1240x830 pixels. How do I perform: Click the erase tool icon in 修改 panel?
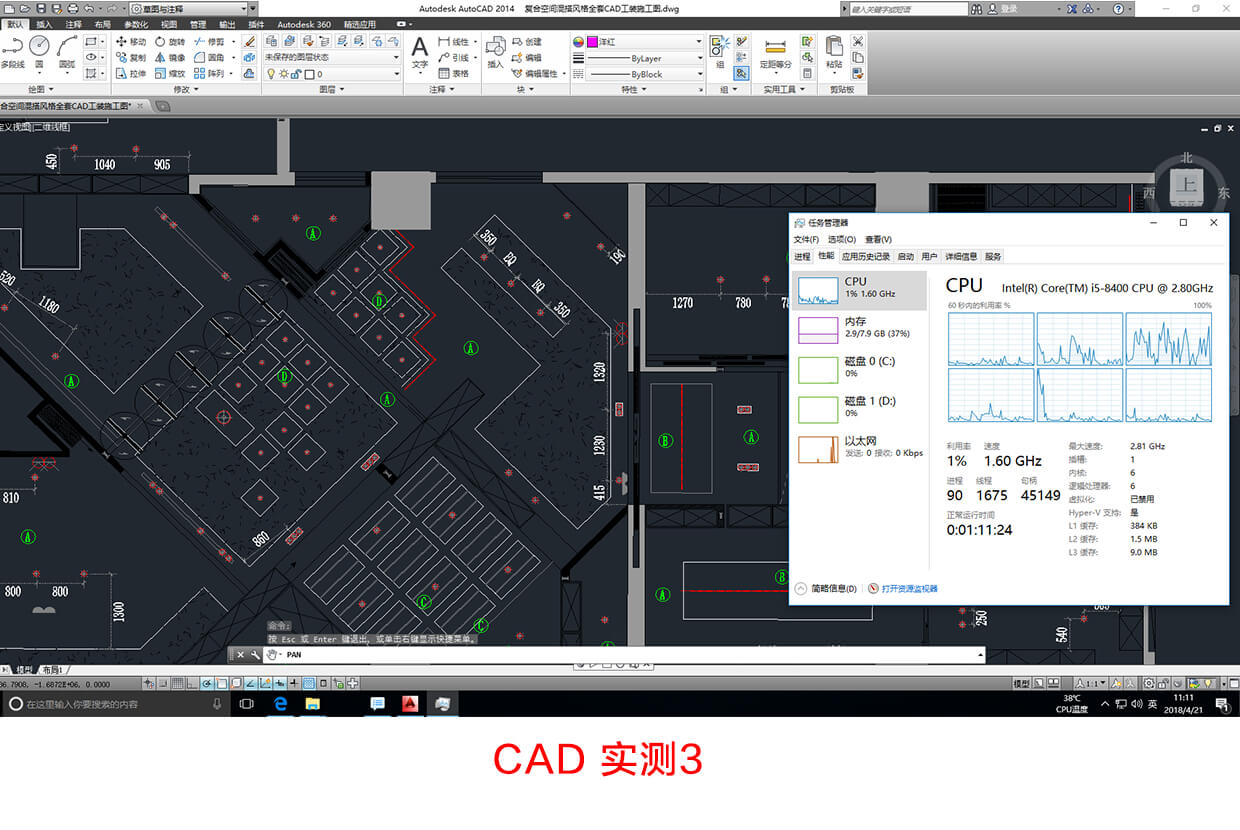tap(249, 42)
